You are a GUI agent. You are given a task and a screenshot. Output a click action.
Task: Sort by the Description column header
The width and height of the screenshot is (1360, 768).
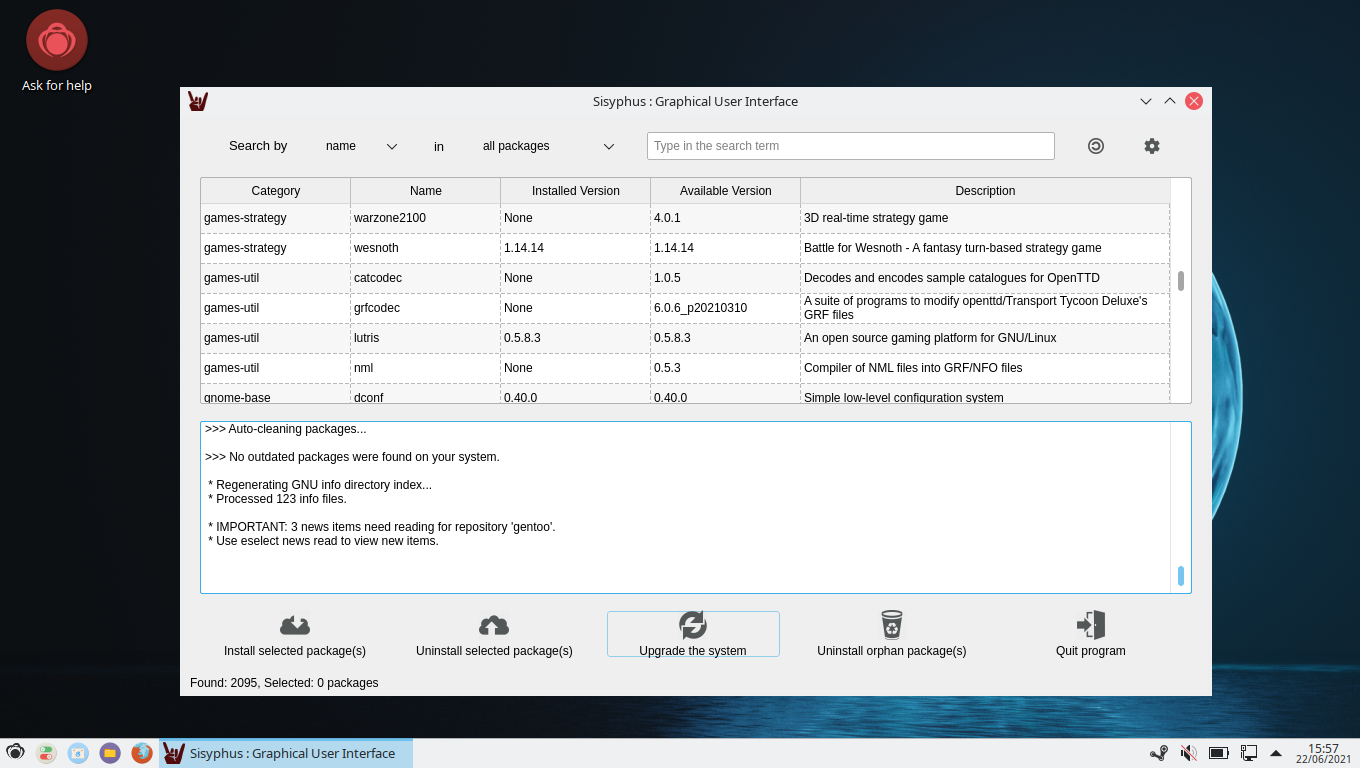985,191
